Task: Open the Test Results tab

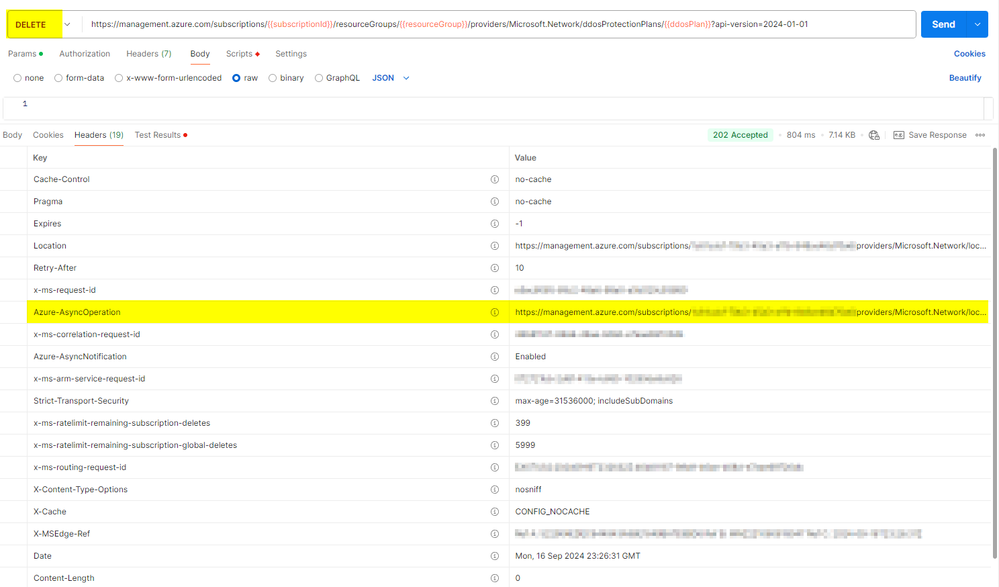Action: tap(161, 135)
